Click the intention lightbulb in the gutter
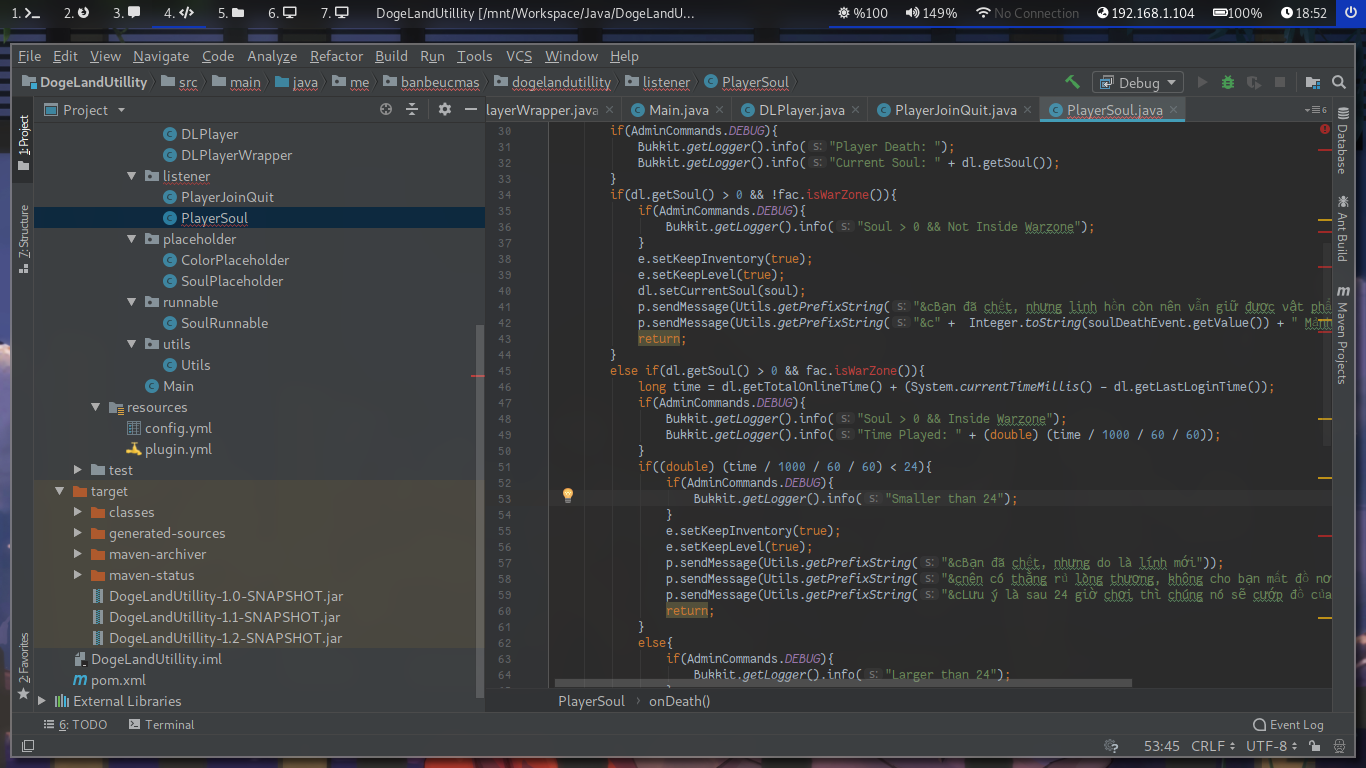 point(567,495)
